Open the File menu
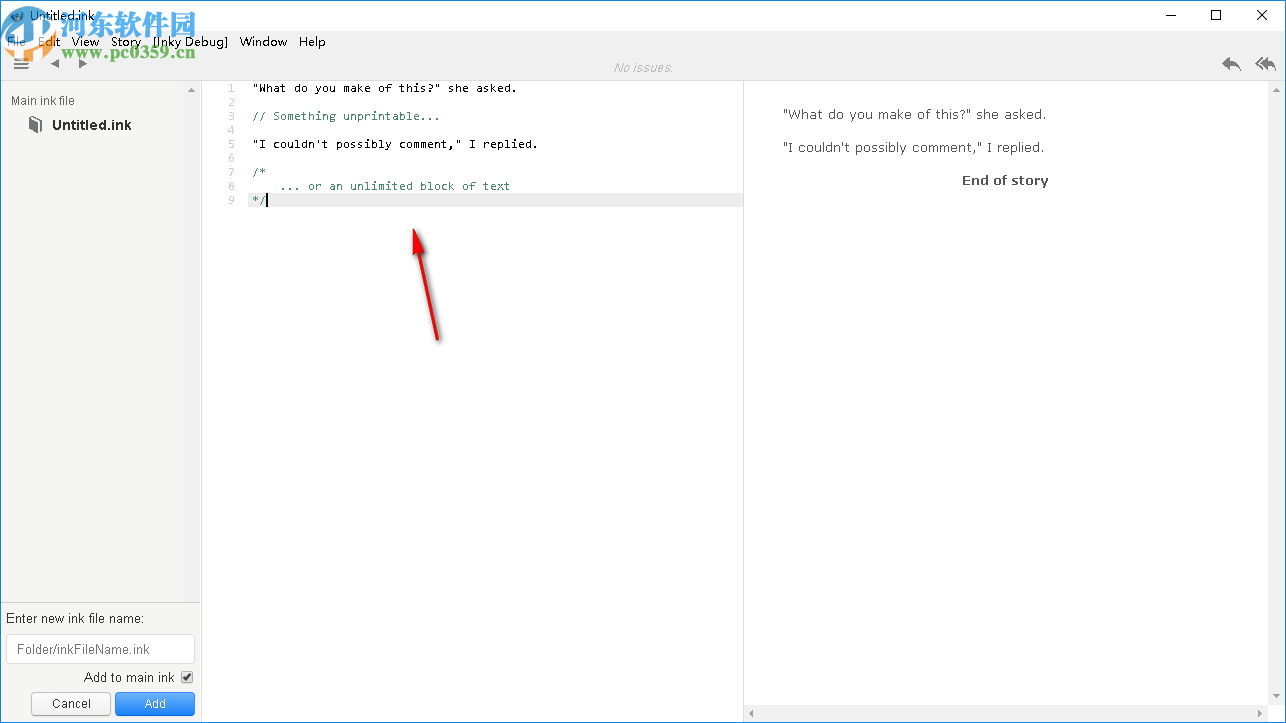1286x723 pixels. (16, 42)
